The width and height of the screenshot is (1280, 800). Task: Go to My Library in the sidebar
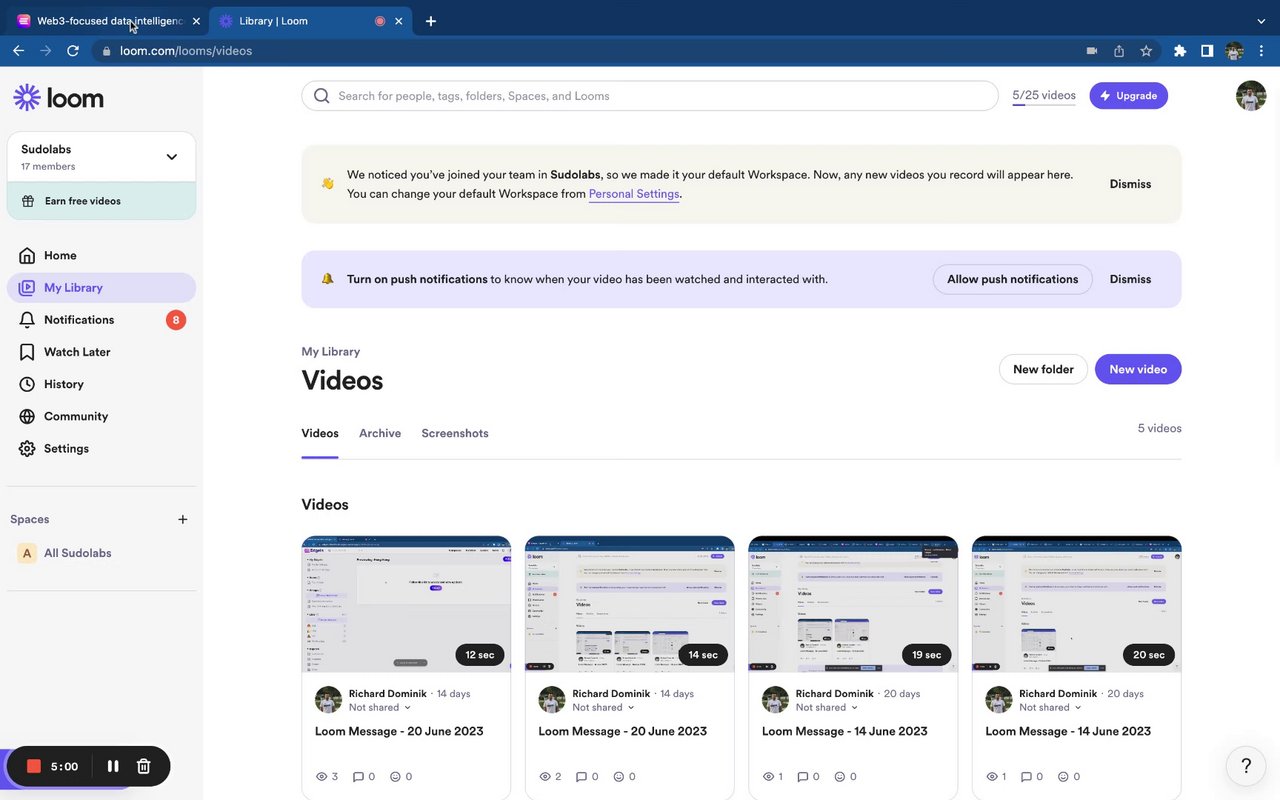point(101,288)
